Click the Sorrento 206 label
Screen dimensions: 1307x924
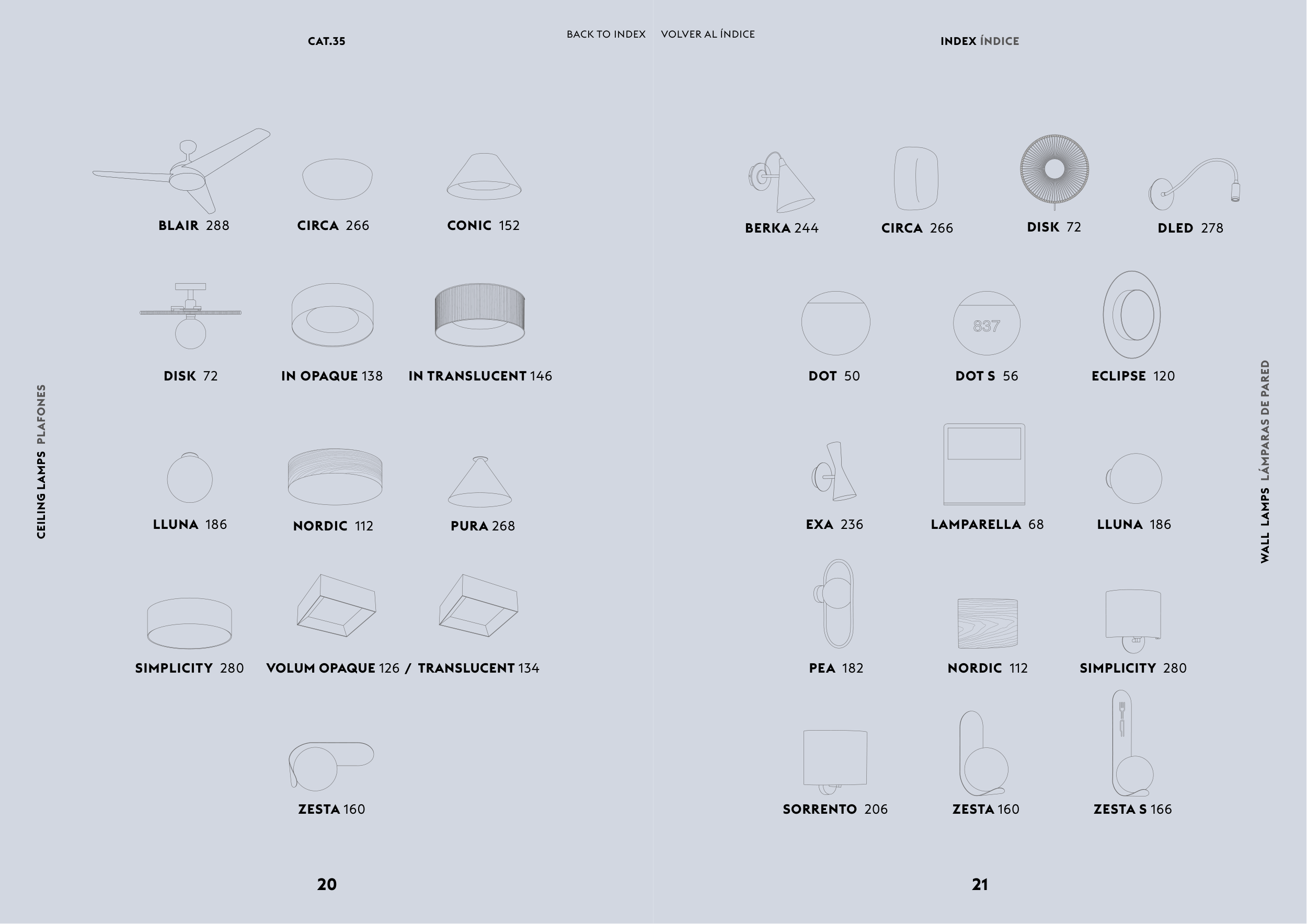pyautogui.click(x=834, y=809)
